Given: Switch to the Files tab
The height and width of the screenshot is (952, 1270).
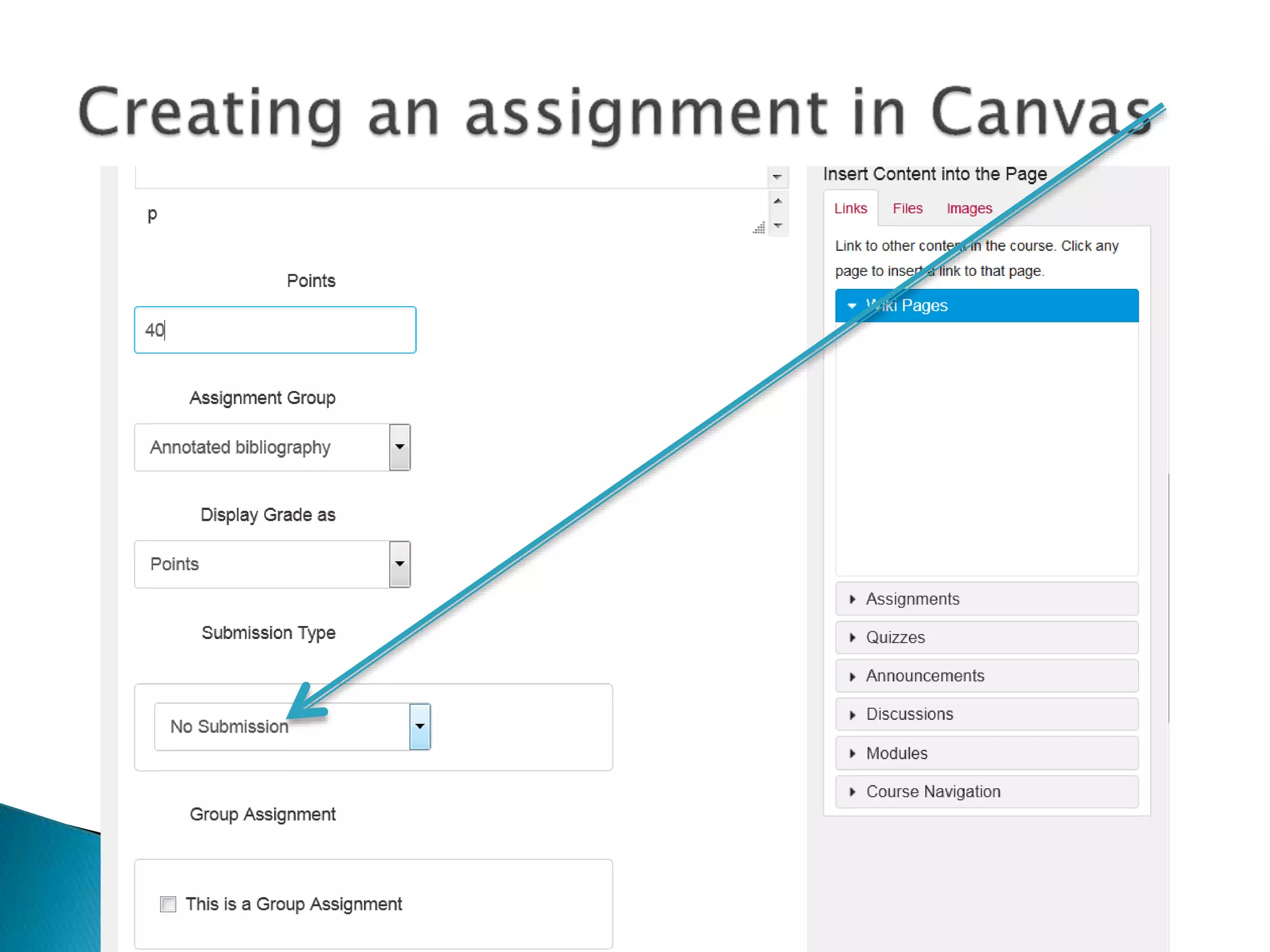Looking at the screenshot, I should [x=907, y=209].
